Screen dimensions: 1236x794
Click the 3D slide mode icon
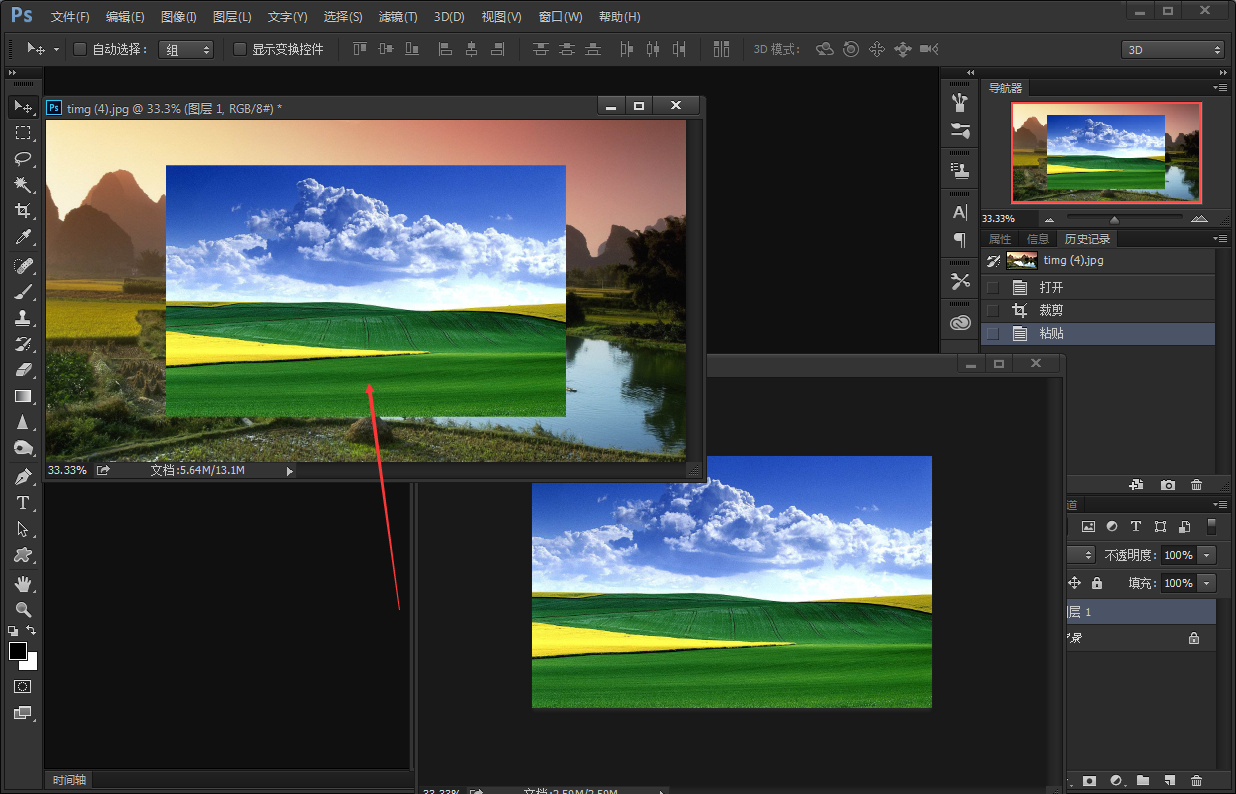point(903,49)
